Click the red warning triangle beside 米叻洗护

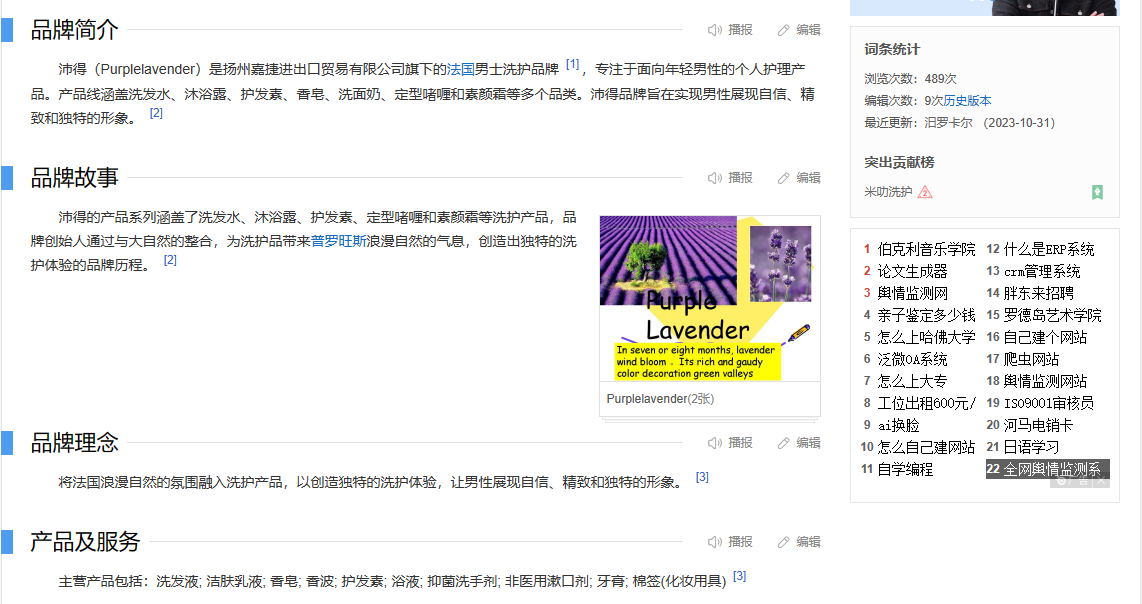[x=925, y=192]
